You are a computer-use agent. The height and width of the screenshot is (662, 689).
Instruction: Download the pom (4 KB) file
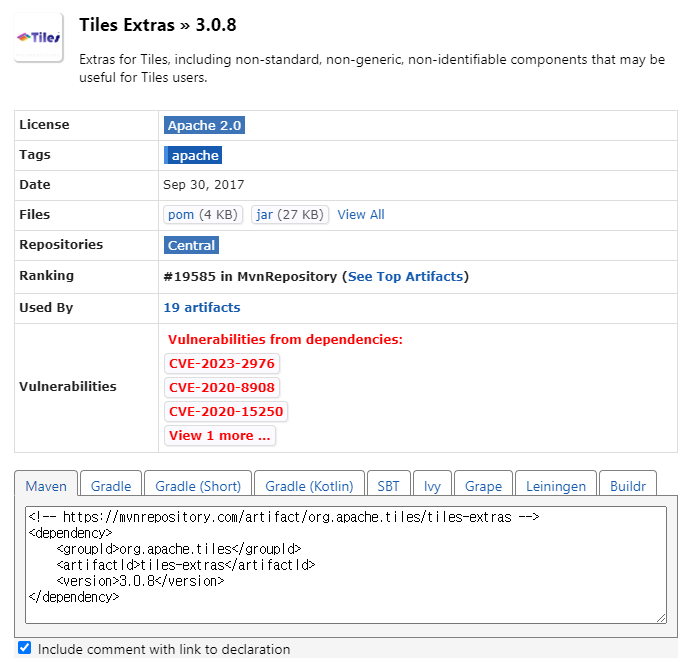[203, 214]
